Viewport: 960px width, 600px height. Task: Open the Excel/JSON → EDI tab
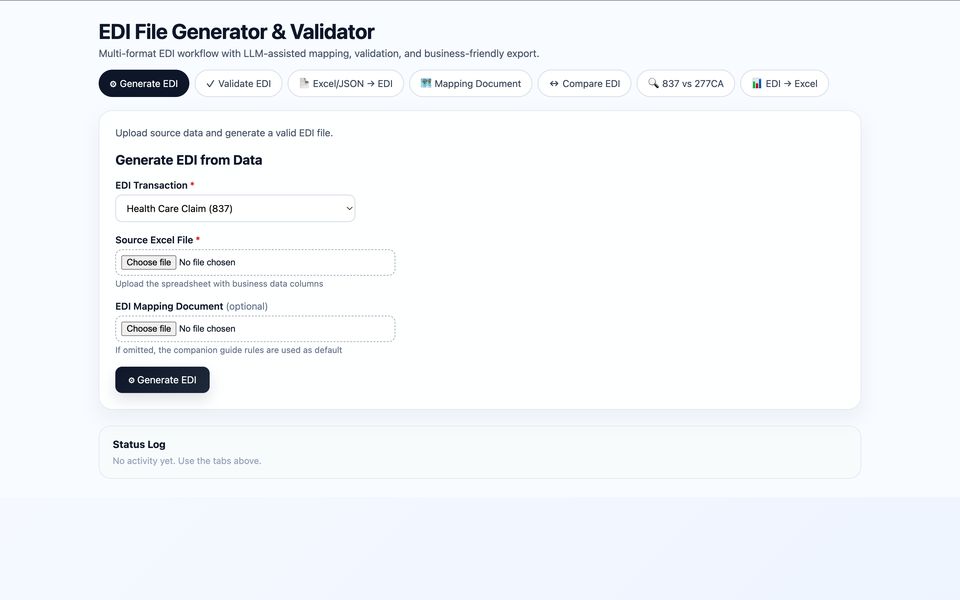point(346,83)
